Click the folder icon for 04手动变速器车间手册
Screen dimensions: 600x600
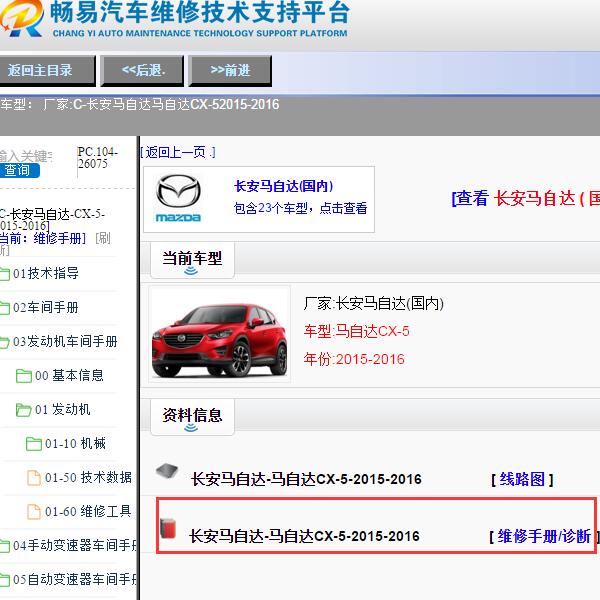(5, 546)
